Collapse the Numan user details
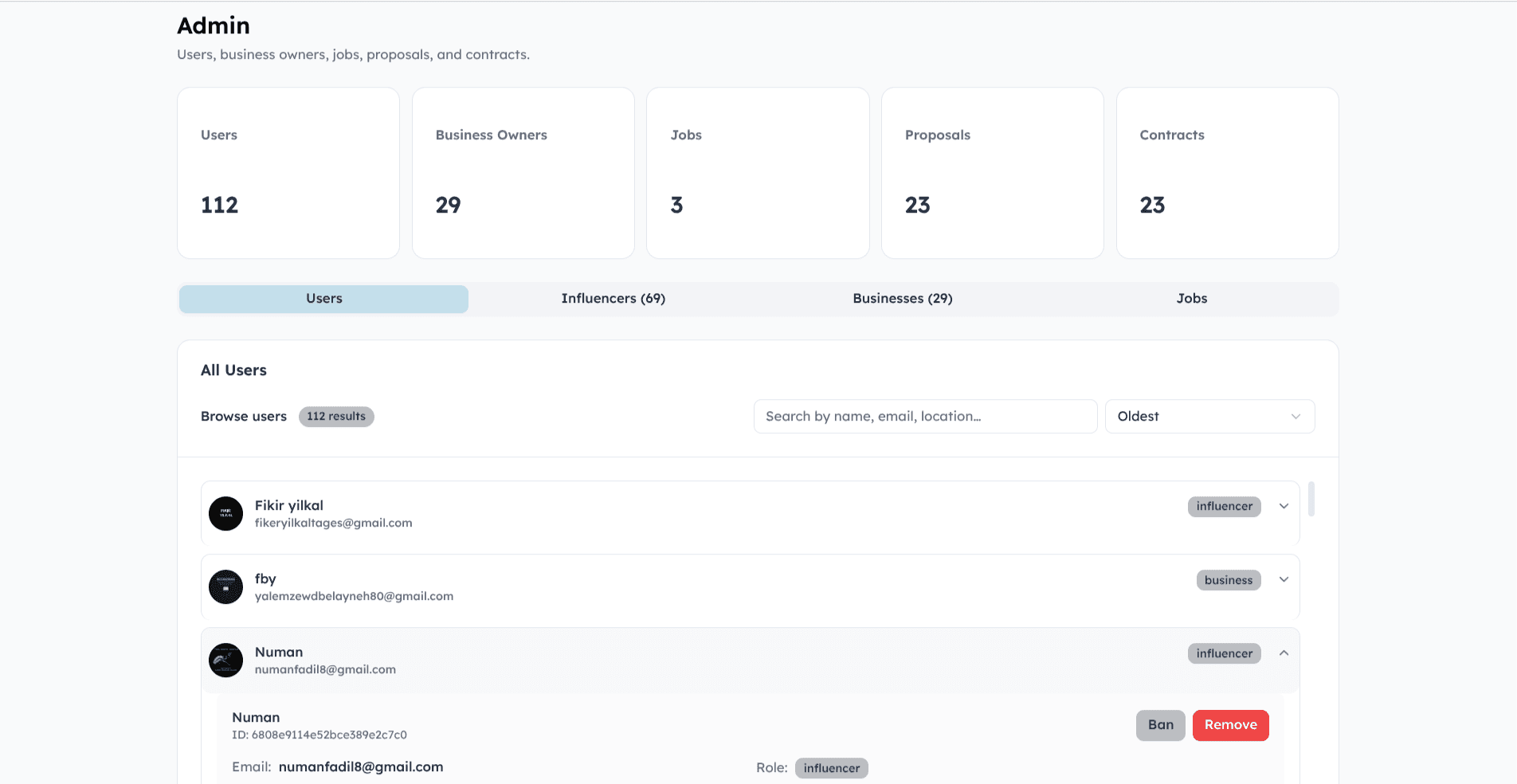 (x=1284, y=653)
